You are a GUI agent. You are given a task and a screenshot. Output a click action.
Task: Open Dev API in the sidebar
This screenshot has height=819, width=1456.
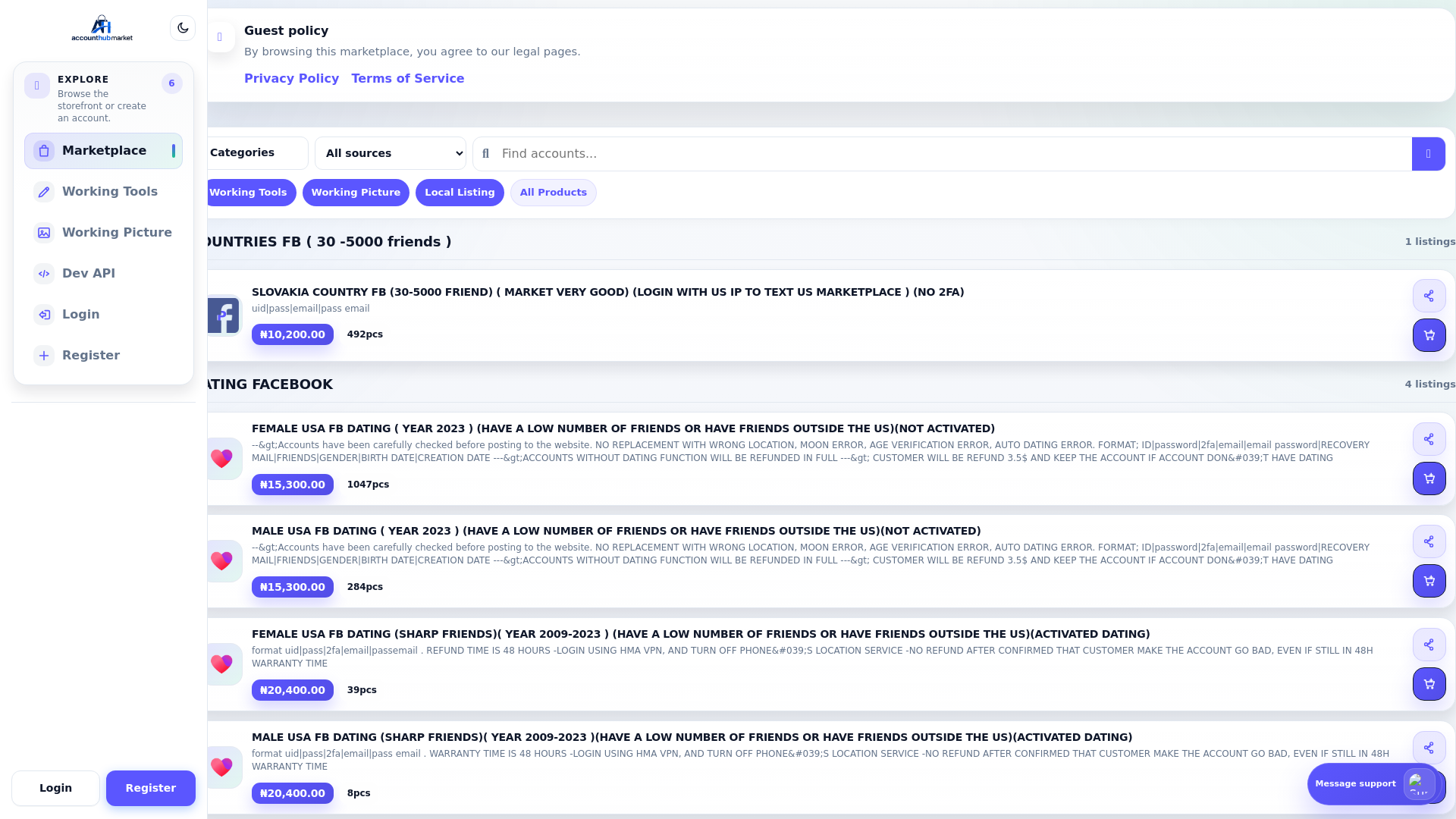(x=103, y=274)
